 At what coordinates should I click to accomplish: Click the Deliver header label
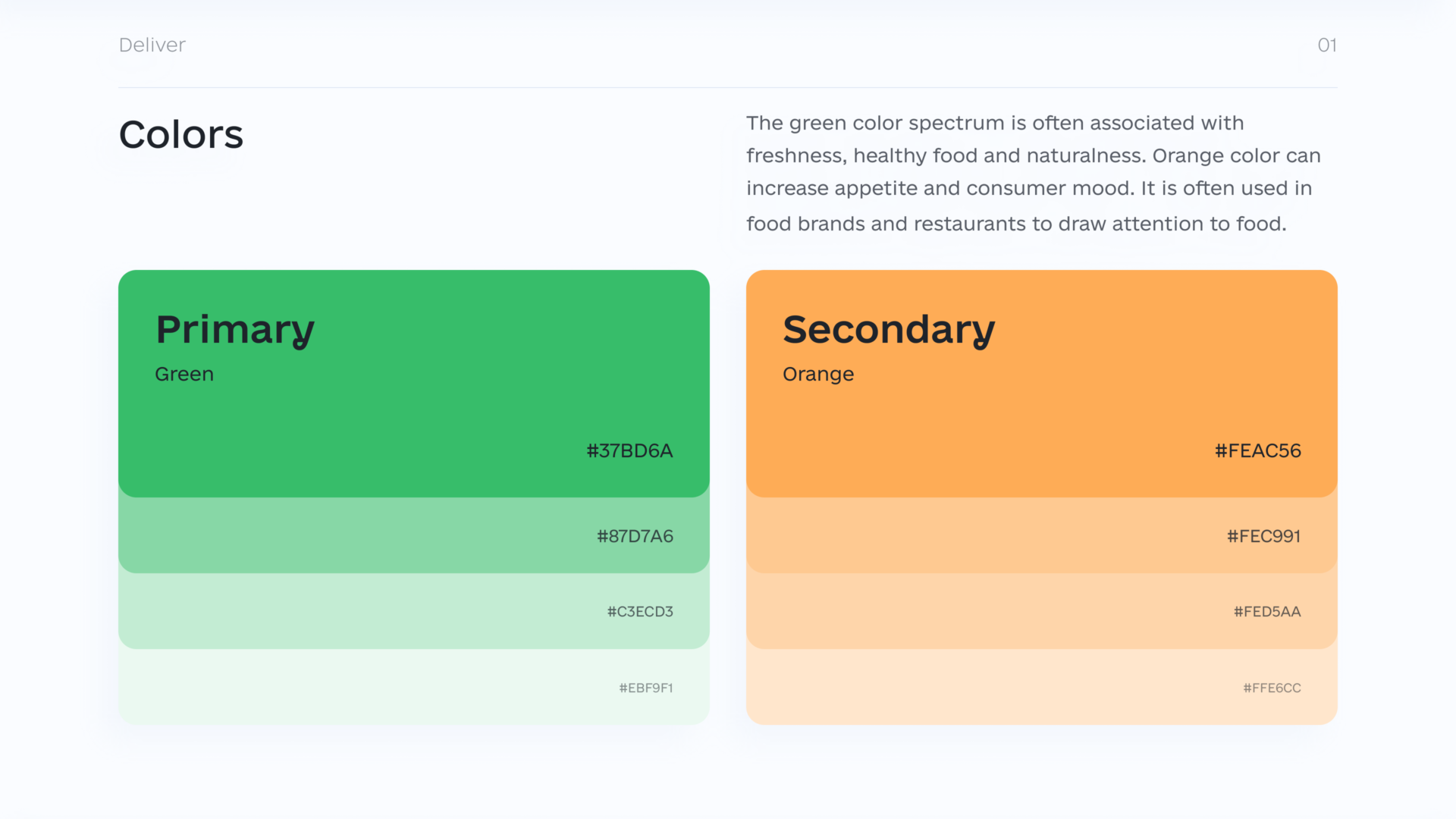click(x=152, y=45)
